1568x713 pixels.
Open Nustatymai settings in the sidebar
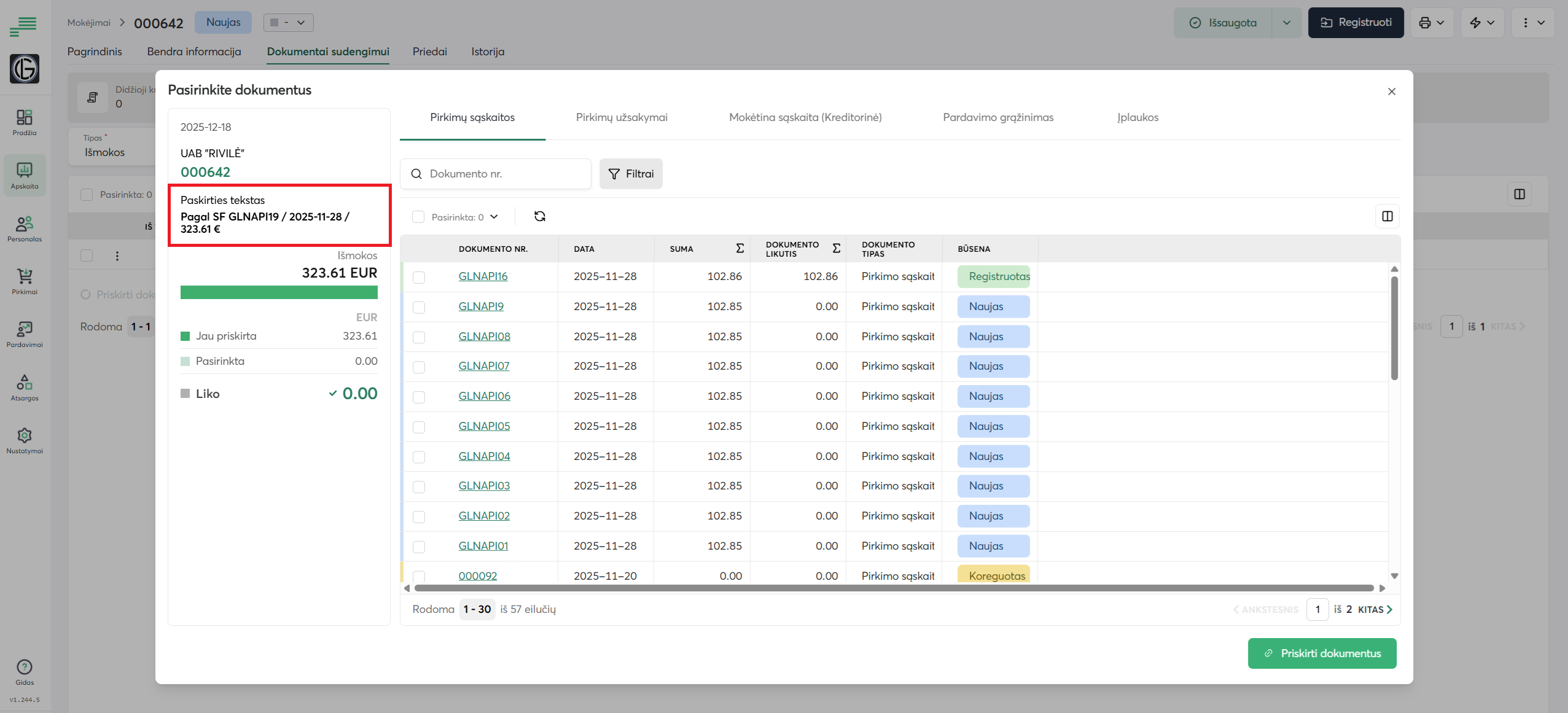[x=25, y=440]
